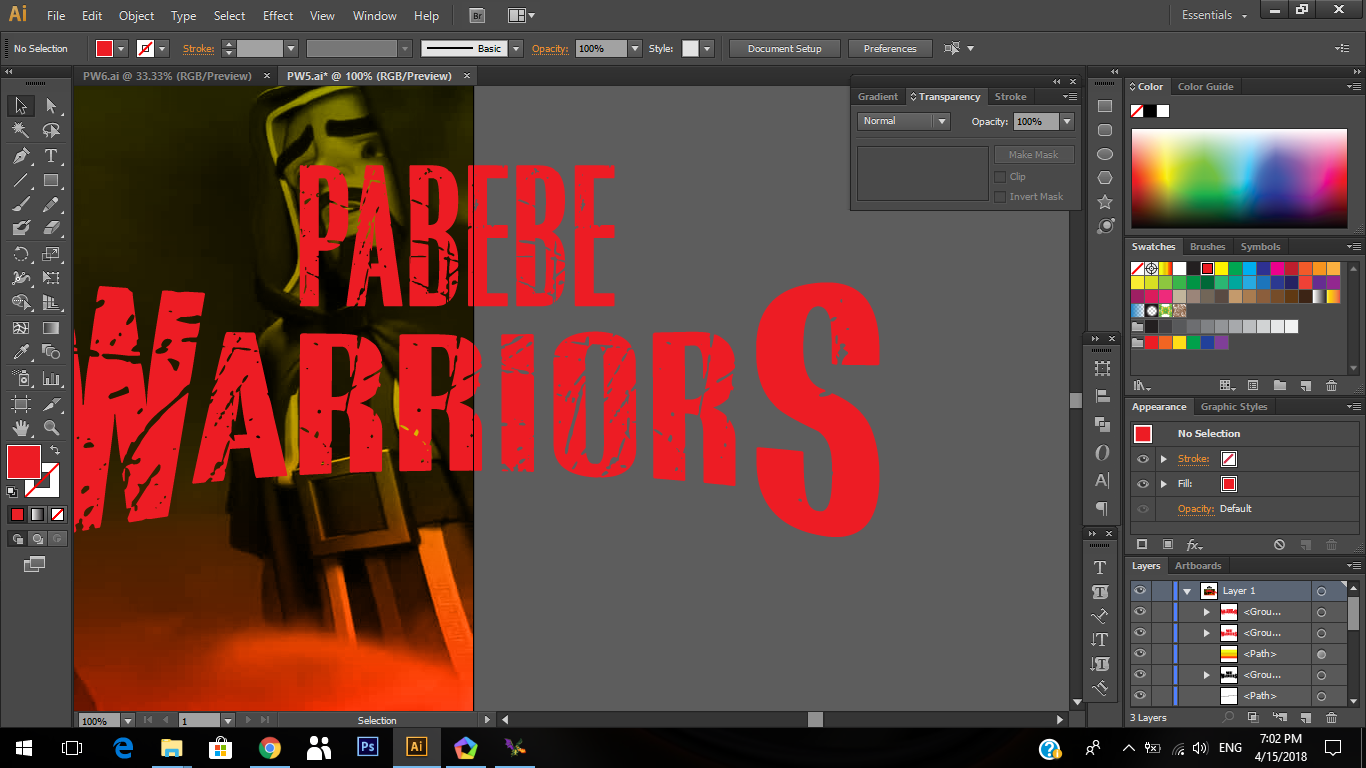
Task: Collapse Layer 1 disclosure triangle
Action: tap(1187, 591)
